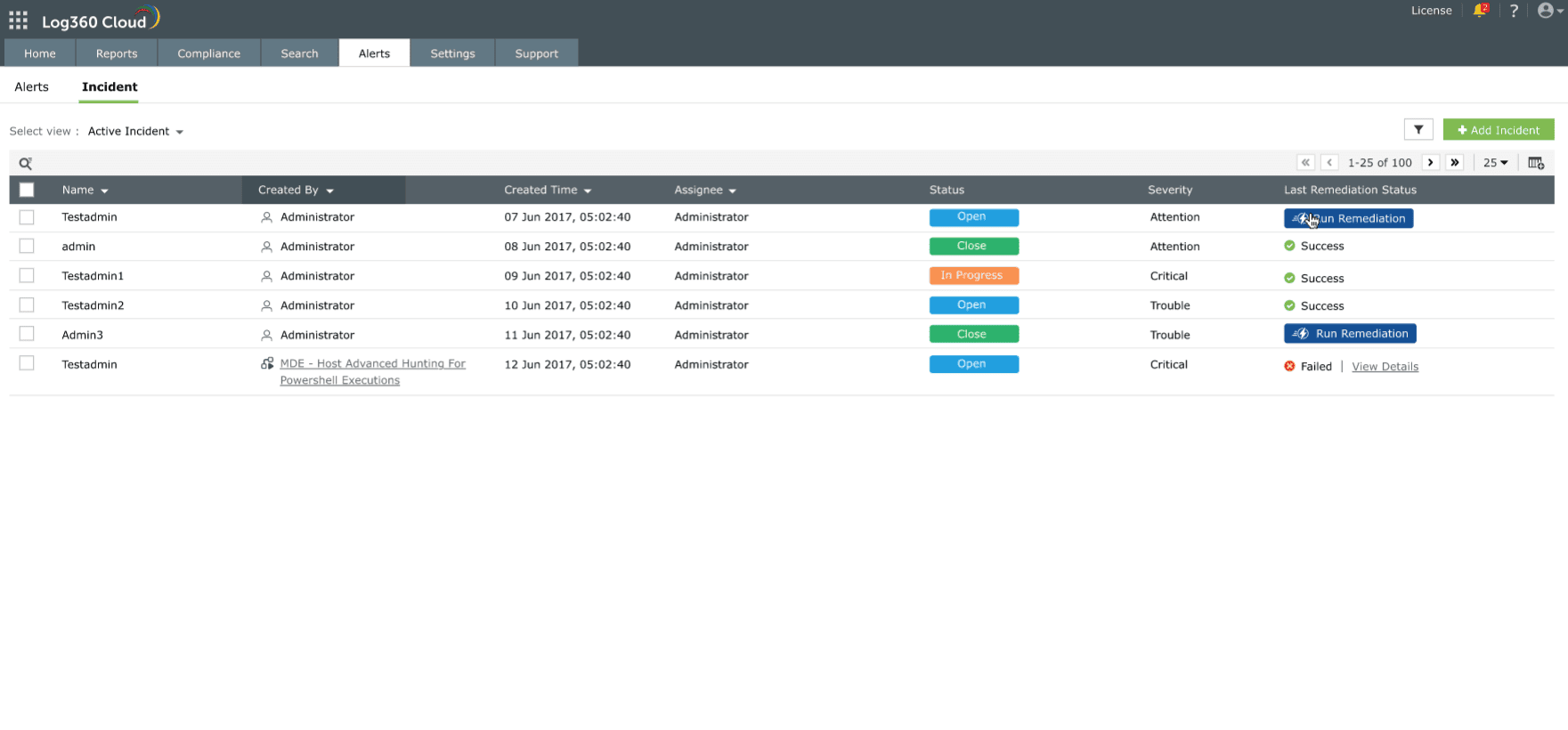Go to the first page of results
The width and height of the screenshot is (1568, 730).
coord(1305,162)
